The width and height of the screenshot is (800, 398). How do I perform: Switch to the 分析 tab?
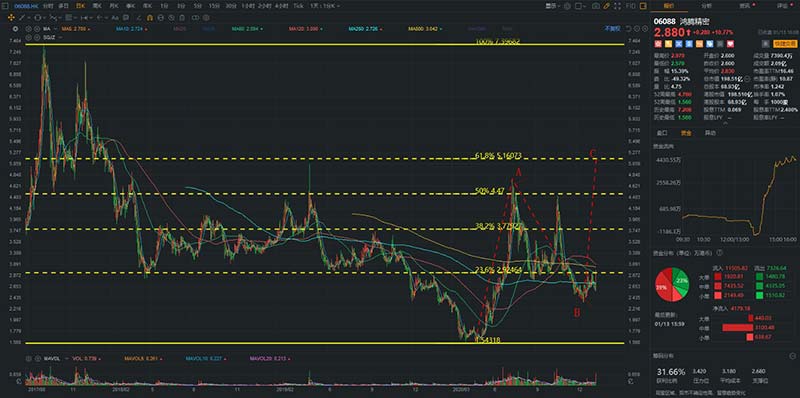point(707,6)
